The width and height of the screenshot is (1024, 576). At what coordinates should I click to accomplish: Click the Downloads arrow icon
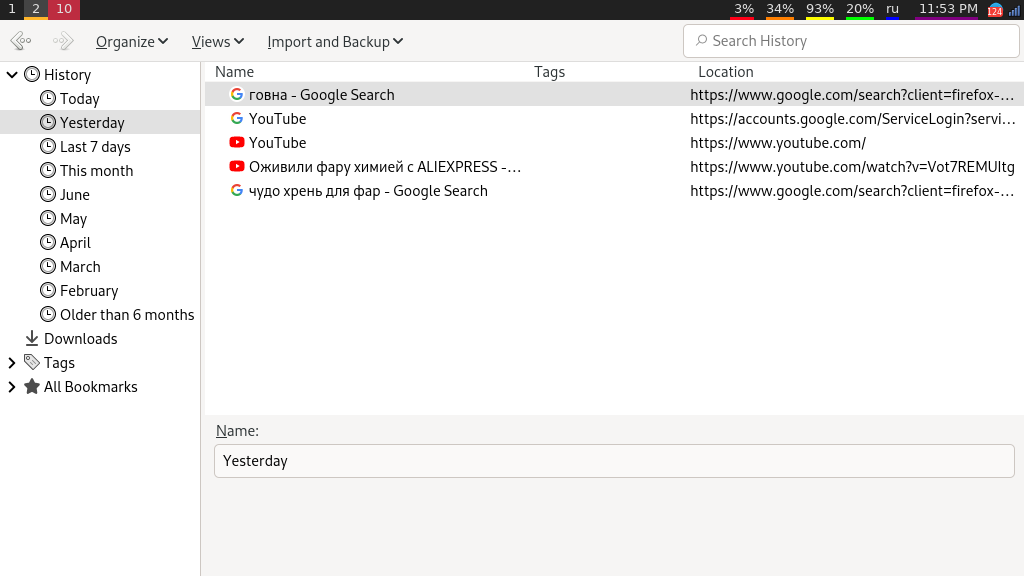32,338
